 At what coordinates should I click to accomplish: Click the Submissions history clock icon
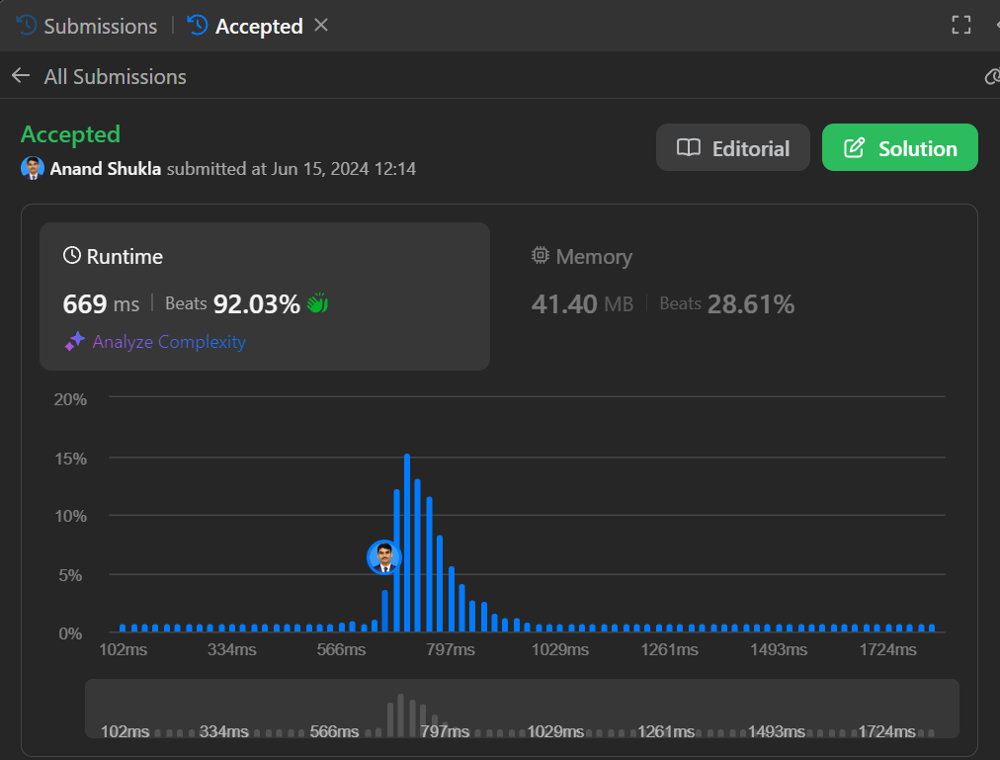point(27,26)
